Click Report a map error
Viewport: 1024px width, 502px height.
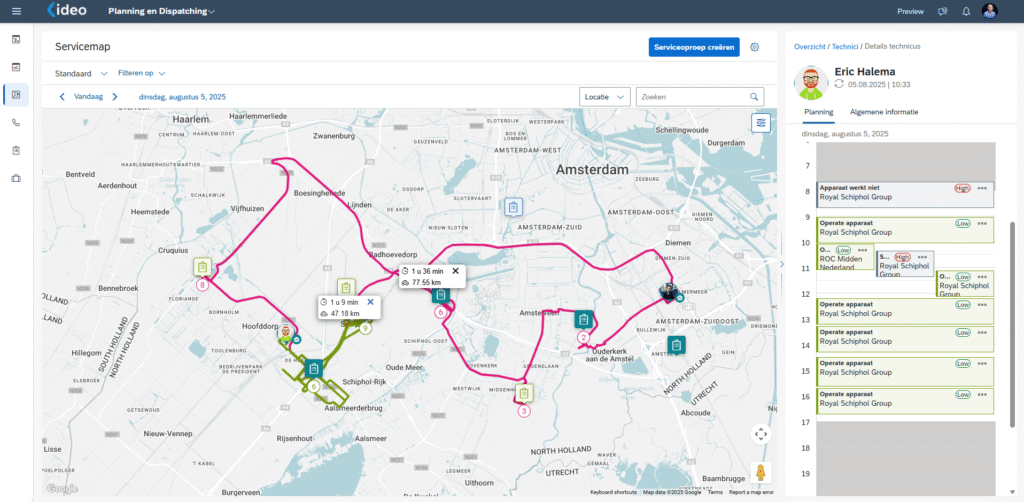(751, 492)
